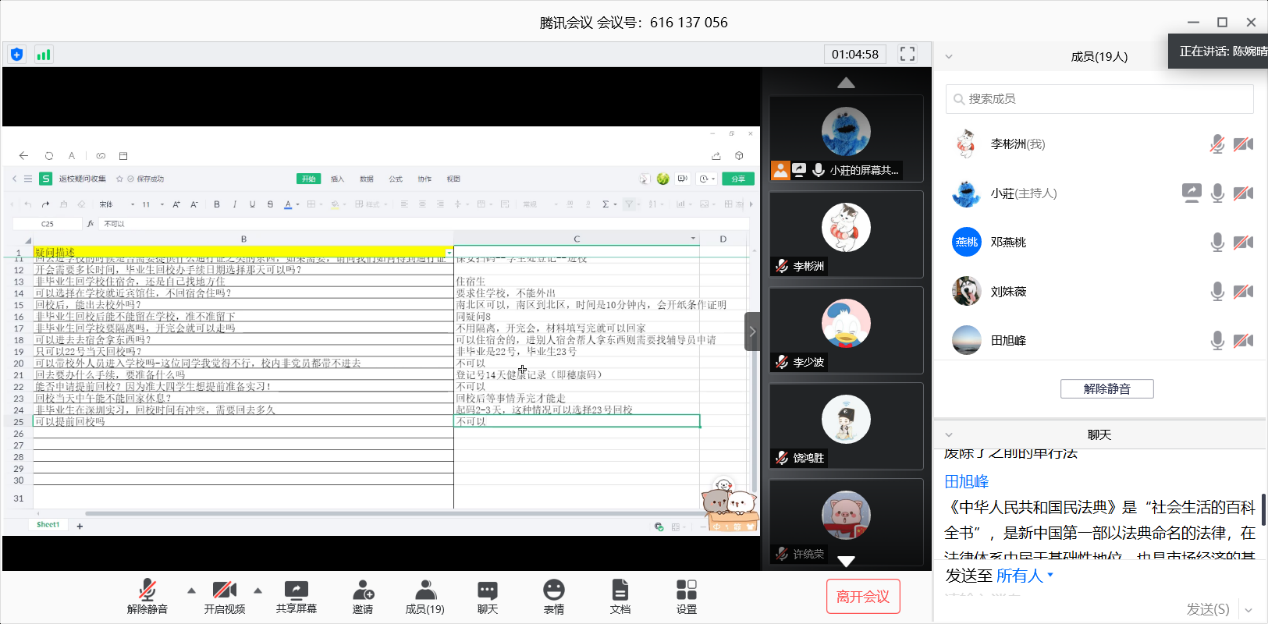1268x624 pixels.
Task: Expand audio options arrow beside unmute
Action: point(191,589)
